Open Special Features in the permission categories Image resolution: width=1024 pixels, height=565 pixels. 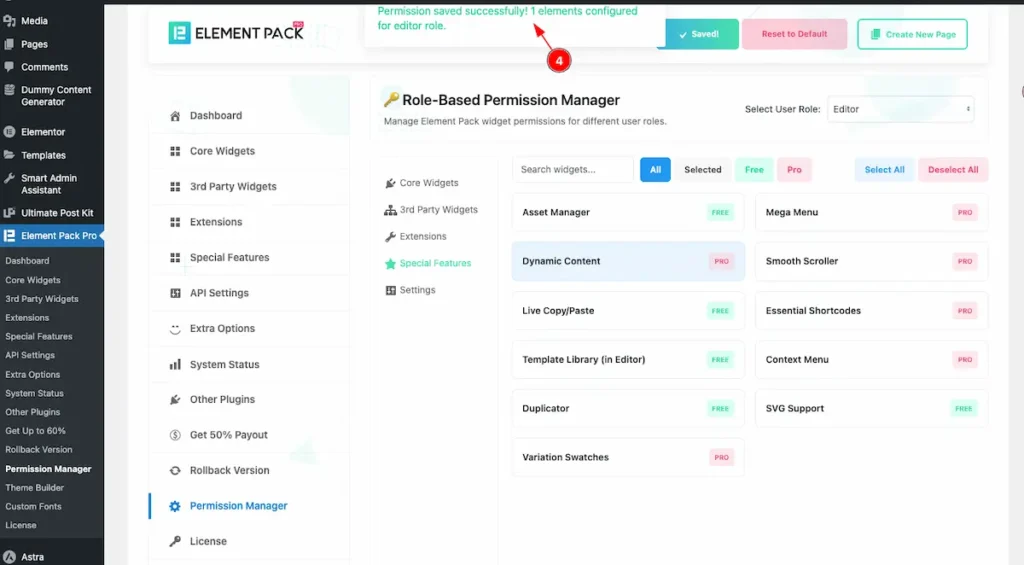point(434,263)
